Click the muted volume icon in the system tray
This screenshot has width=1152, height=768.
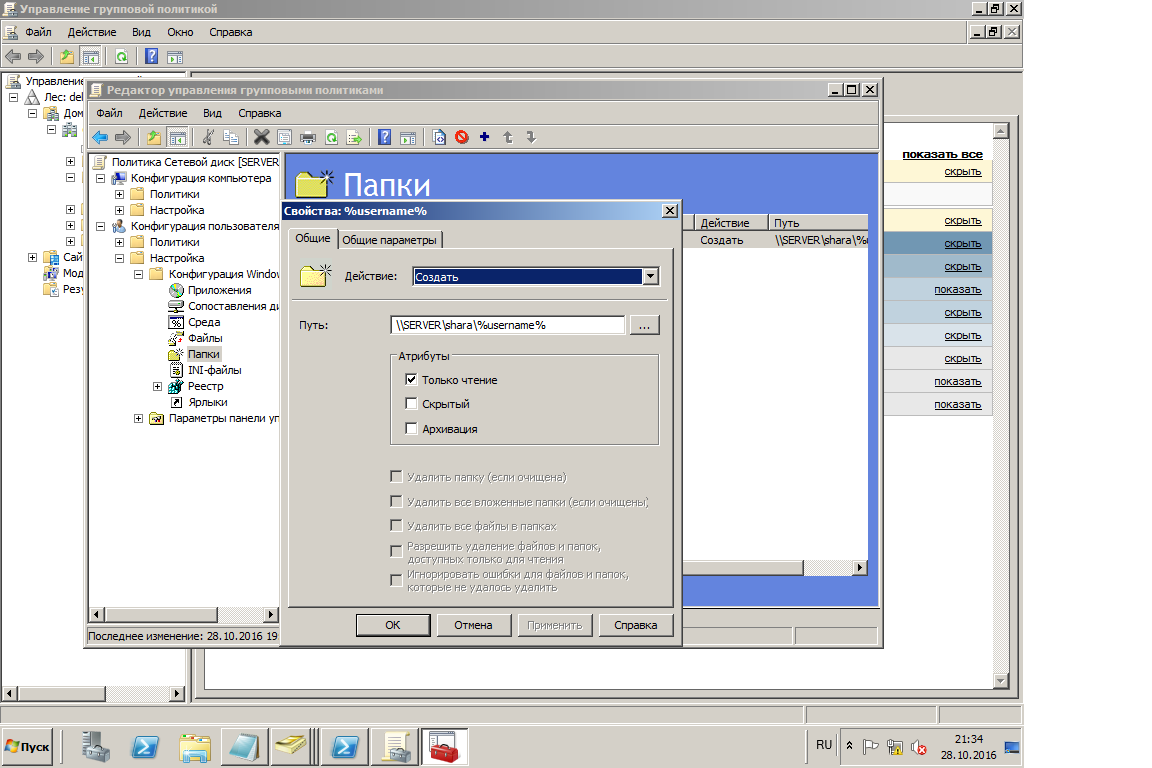[x=918, y=747]
